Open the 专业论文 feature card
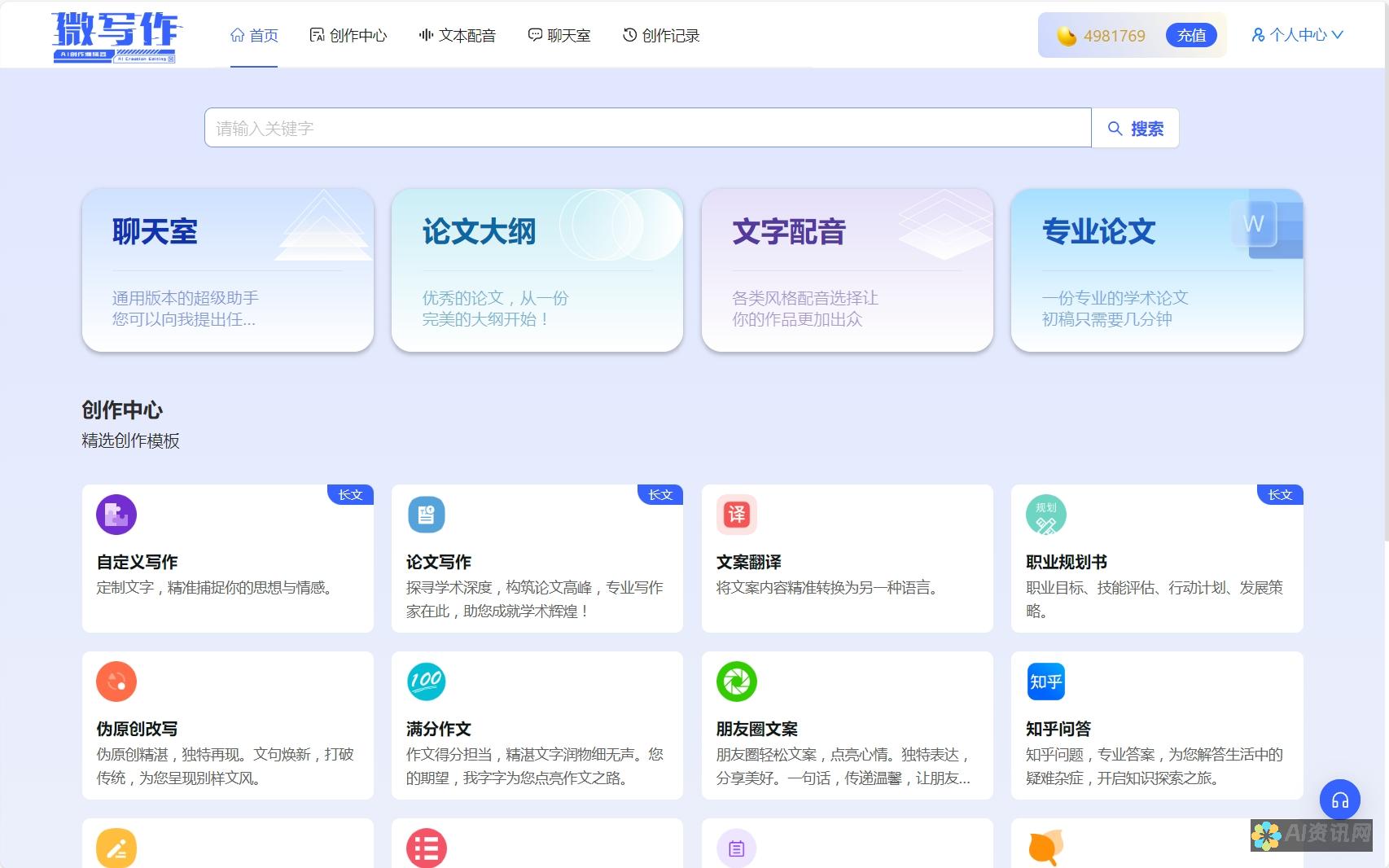Screen dimensions: 1389x868 tap(1157, 270)
